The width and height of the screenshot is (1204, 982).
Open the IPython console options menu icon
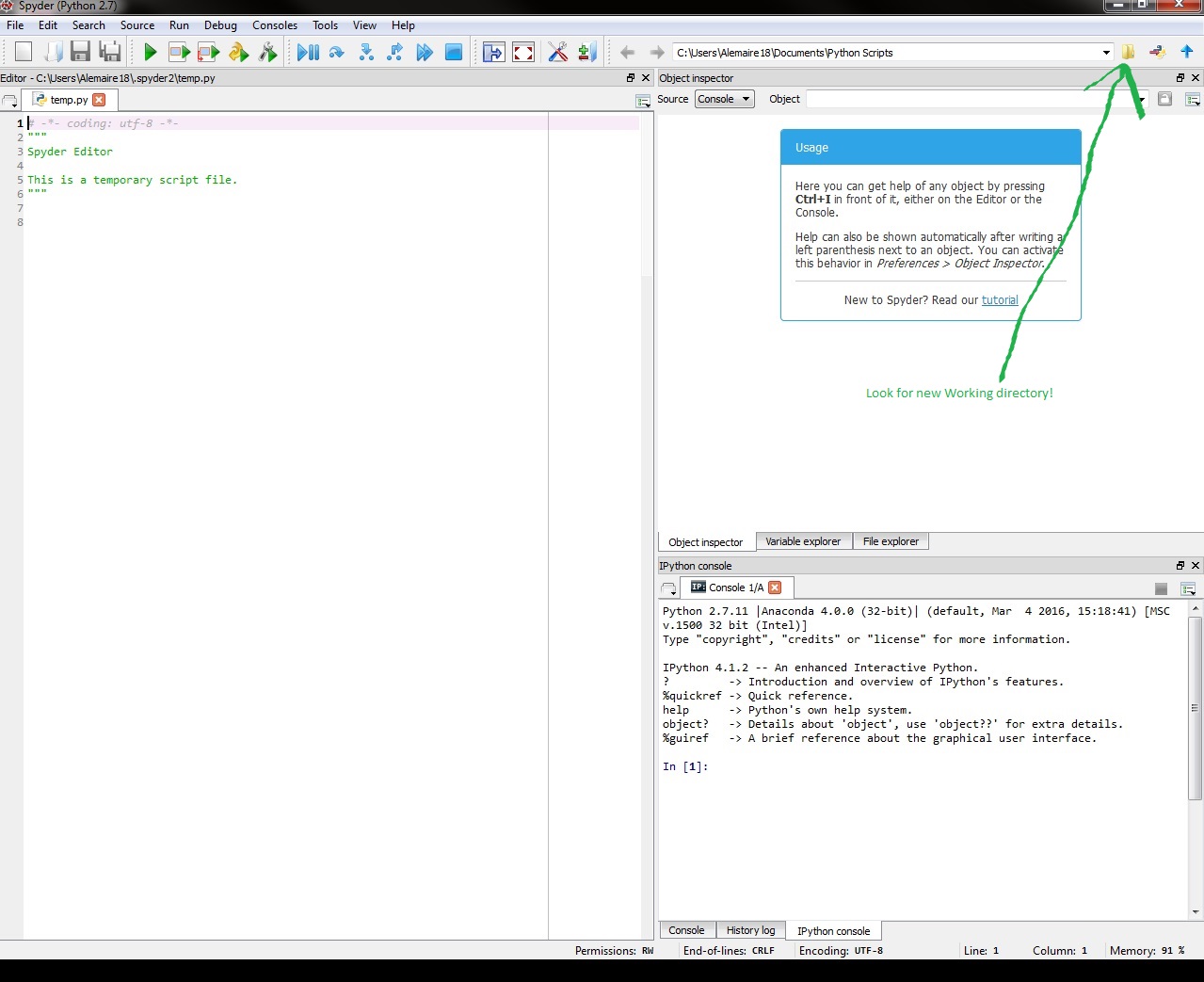pyautogui.click(x=1188, y=588)
